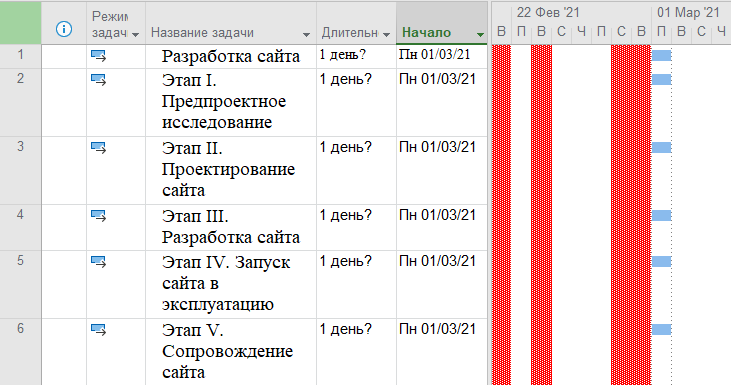Click the select-all corner cell of the table
The width and height of the screenshot is (731, 385).
[x=21, y=23]
